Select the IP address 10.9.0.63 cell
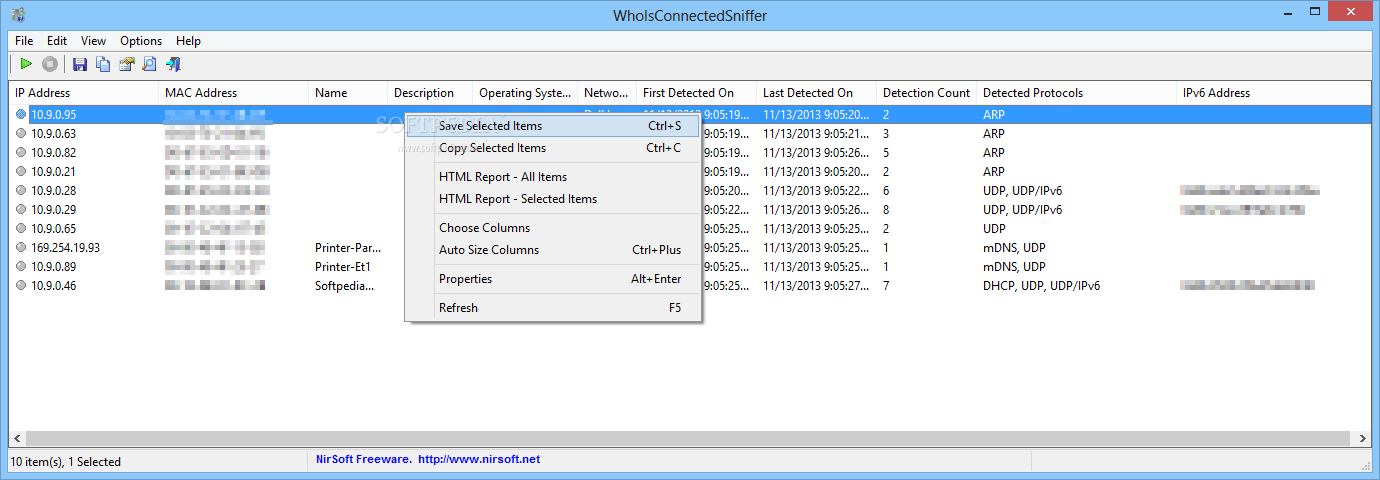Image resolution: width=1380 pixels, height=480 pixels. [x=53, y=134]
